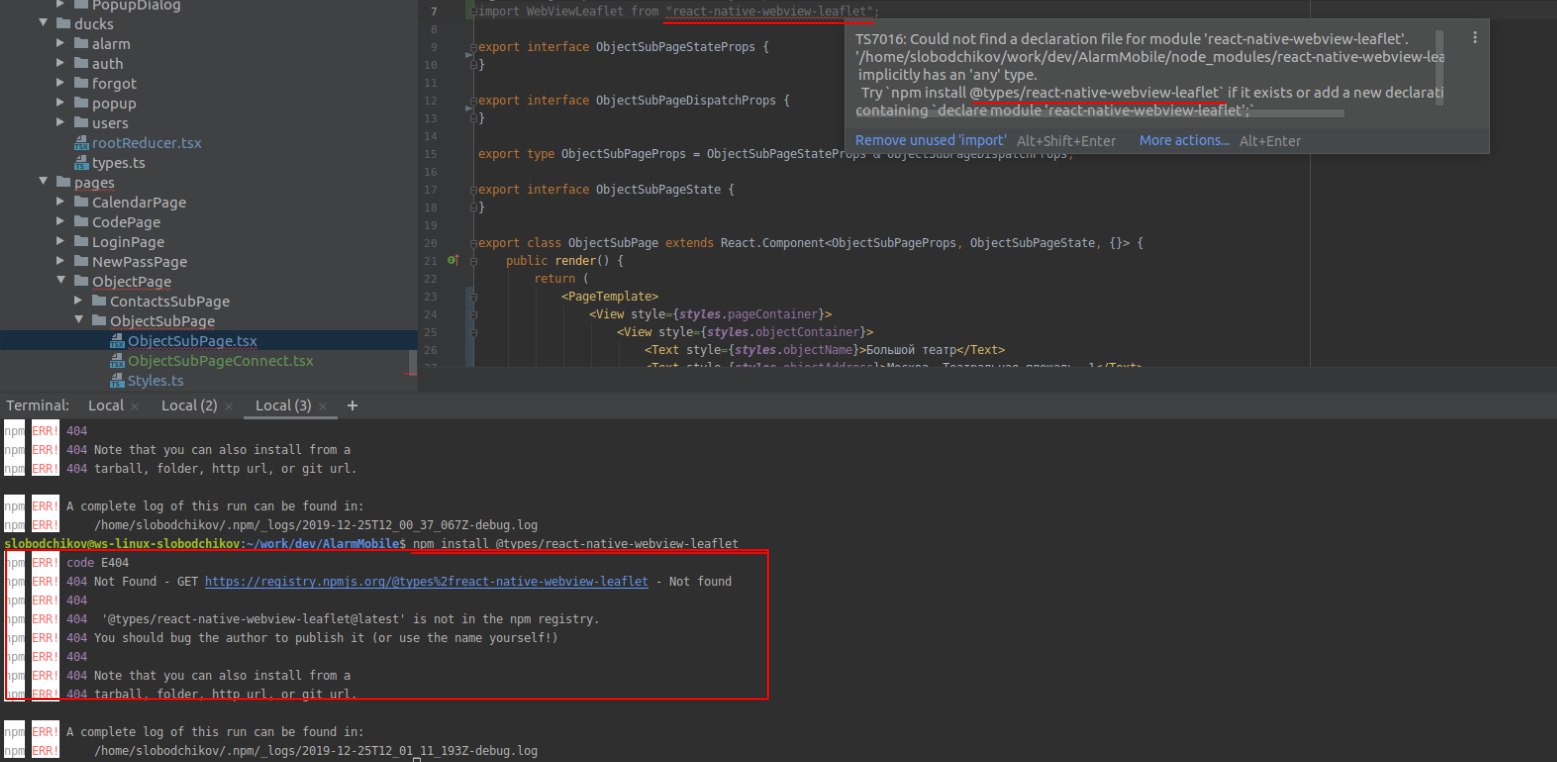The height and width of the screenshot is (762, 1557).
Task: Open ObjectSubPage.tsx in the project tree
Action: tap(192, 341)
